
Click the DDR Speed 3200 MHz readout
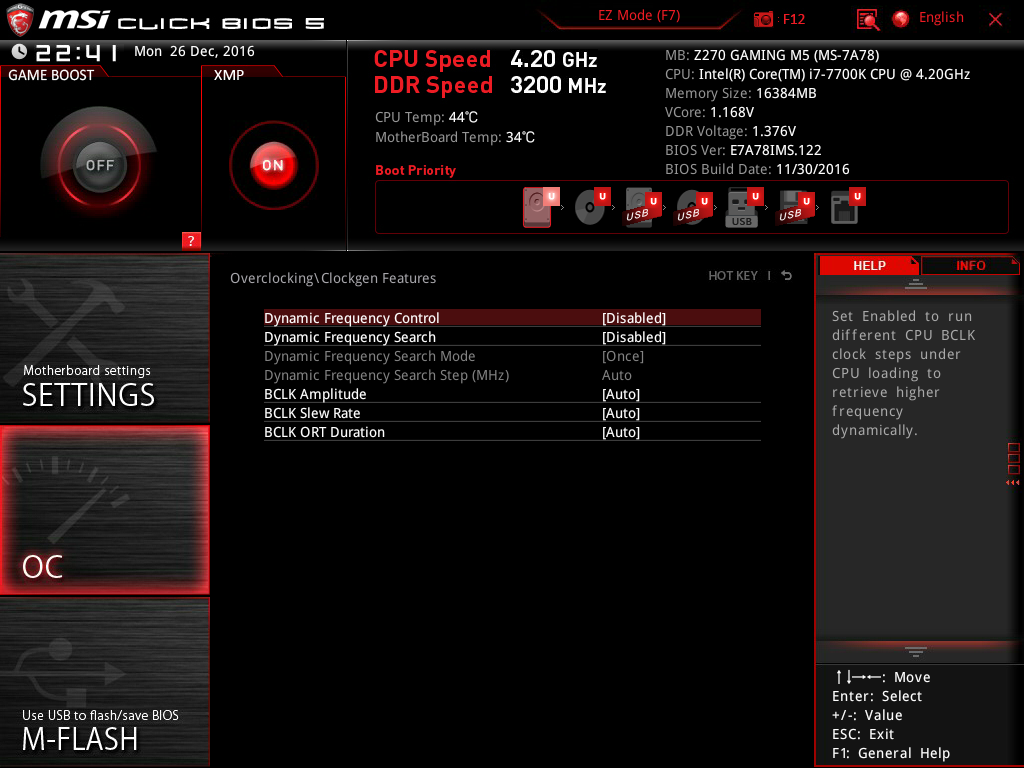tap(490, 86)
